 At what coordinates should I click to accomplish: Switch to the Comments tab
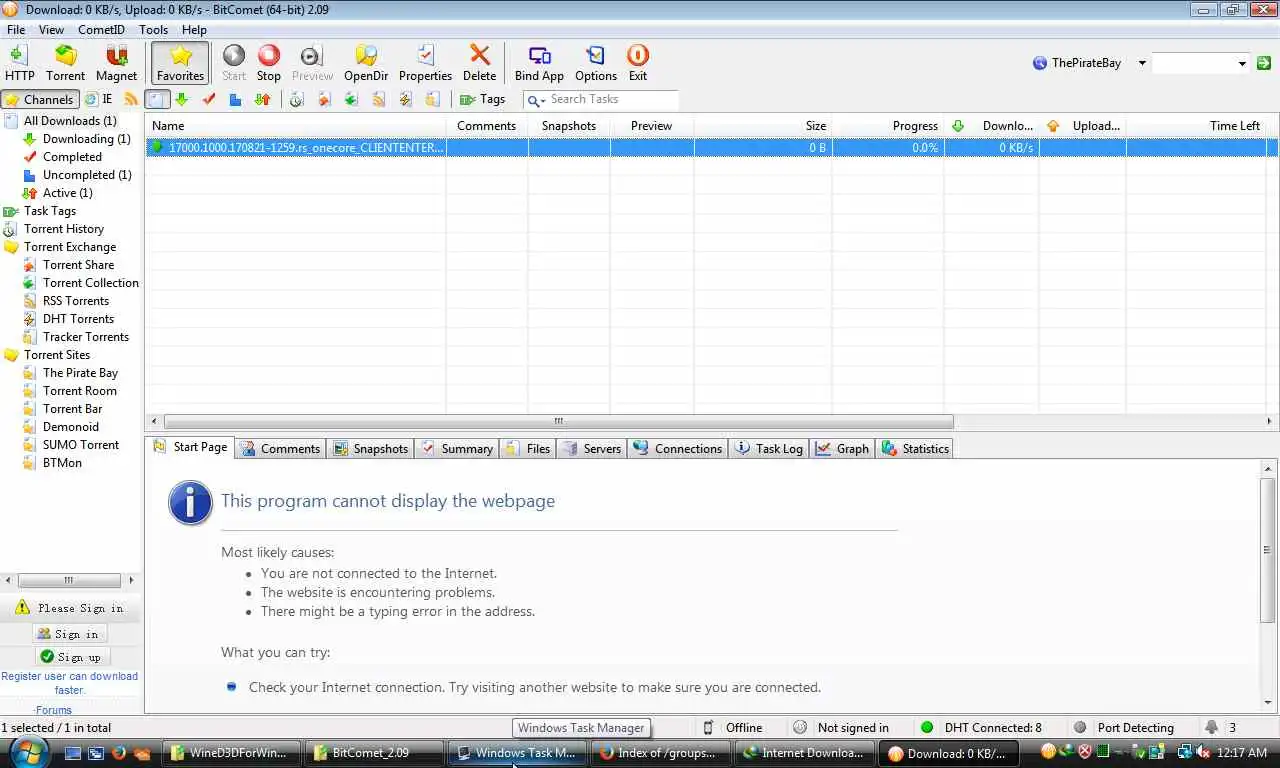280,449
